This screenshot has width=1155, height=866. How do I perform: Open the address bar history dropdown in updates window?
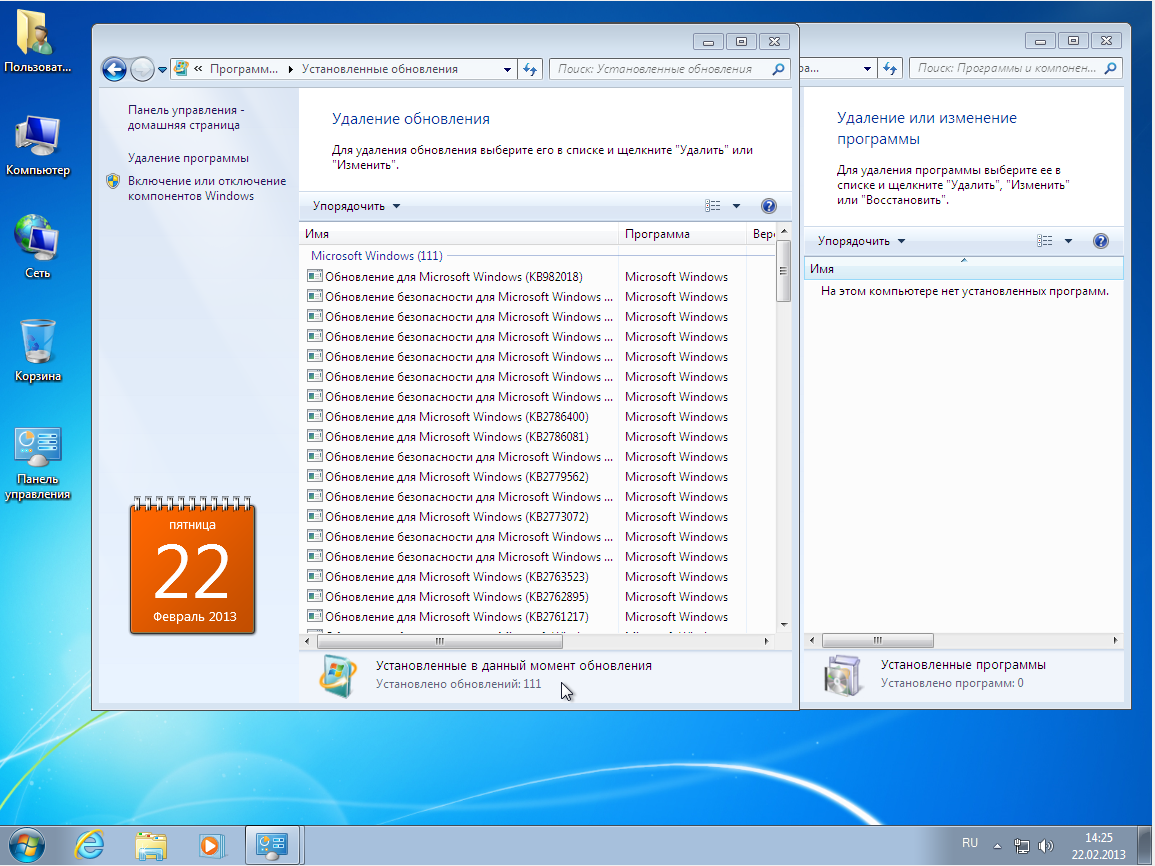(x=505, y=69)
